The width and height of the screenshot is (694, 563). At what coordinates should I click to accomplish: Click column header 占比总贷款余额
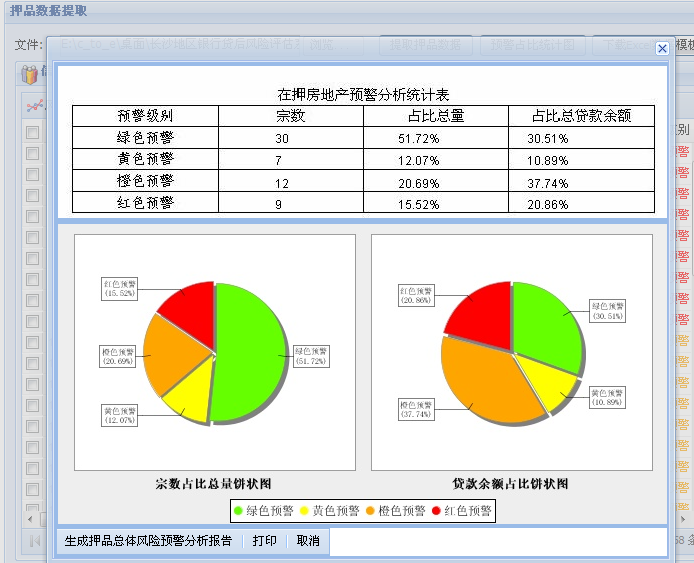[582, 116]
